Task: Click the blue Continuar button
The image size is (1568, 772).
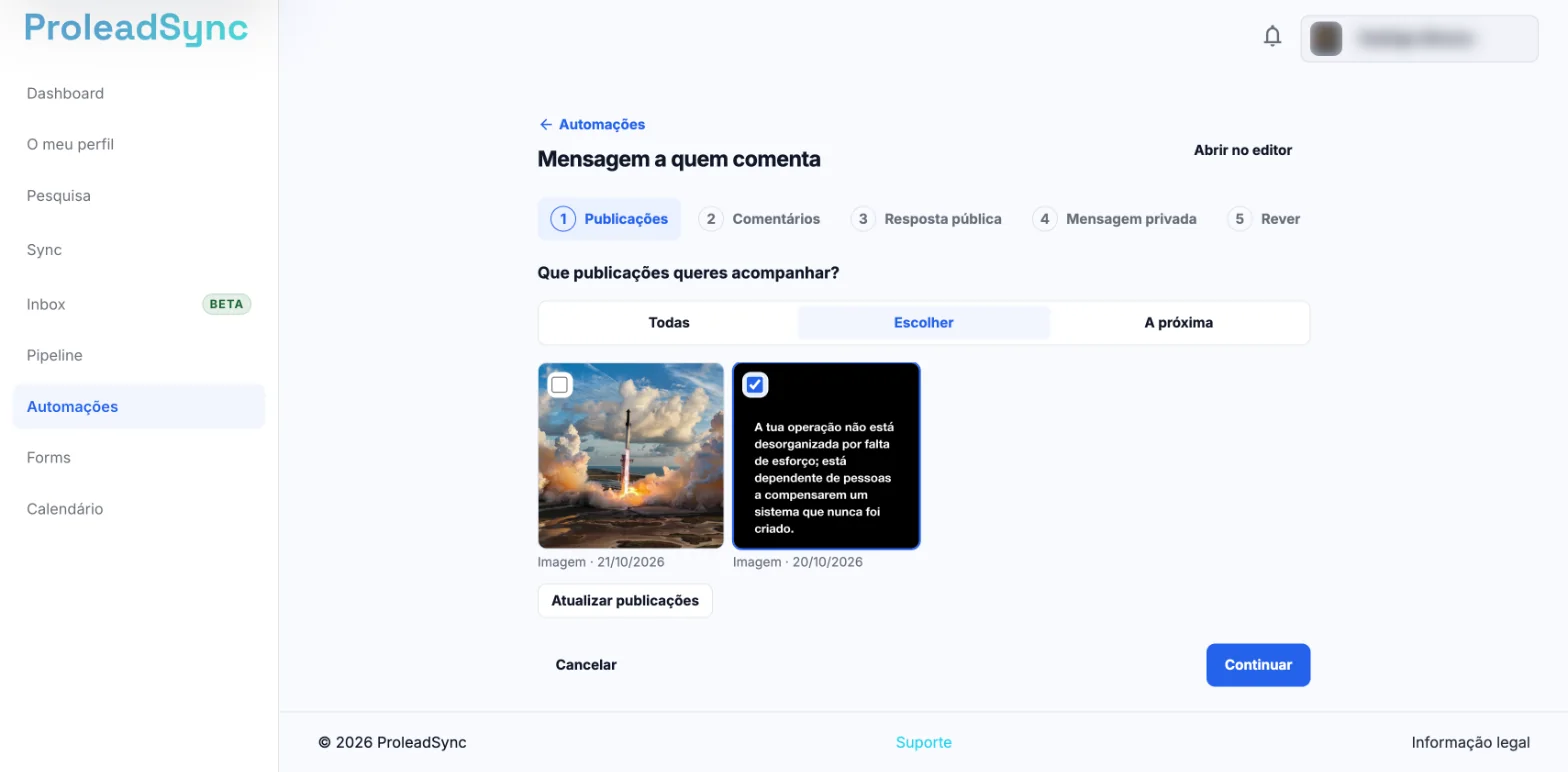Action: click(1258, 665)
